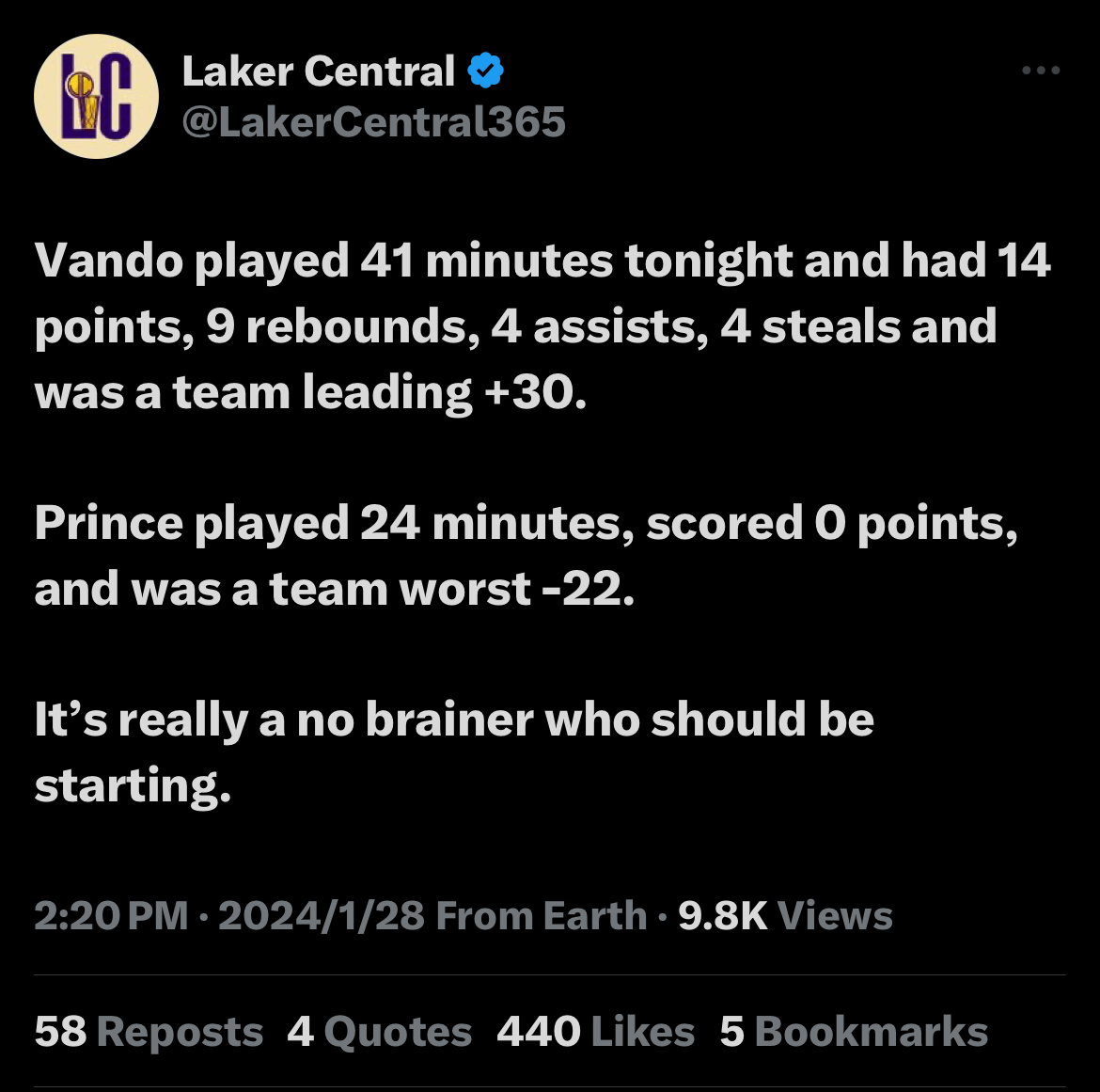Click the final word starting in the tweet
The image size is (1100, 1092).
click(x=133, y=786)
